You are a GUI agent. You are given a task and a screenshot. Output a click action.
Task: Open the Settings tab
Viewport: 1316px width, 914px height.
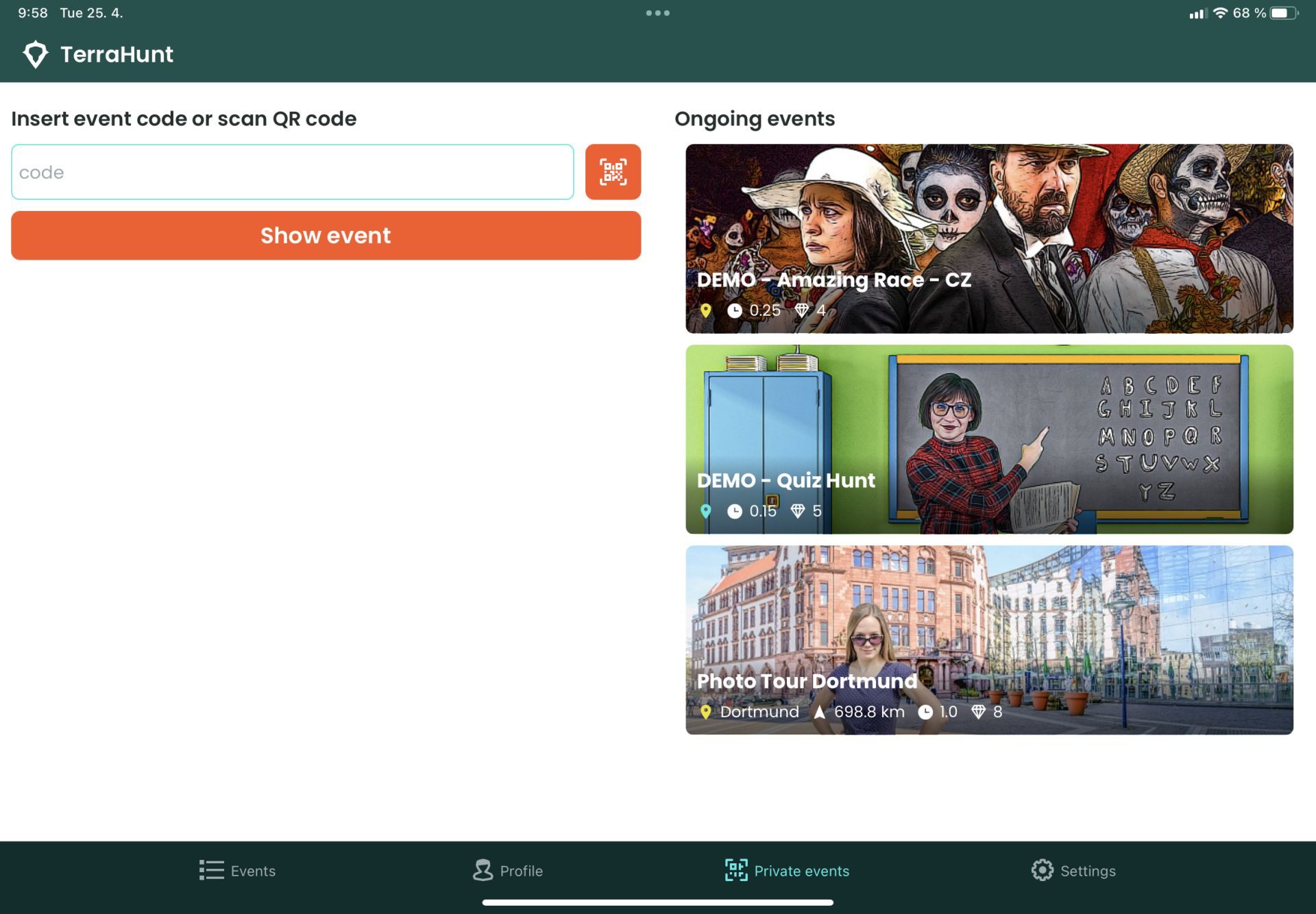[1073, 870]
